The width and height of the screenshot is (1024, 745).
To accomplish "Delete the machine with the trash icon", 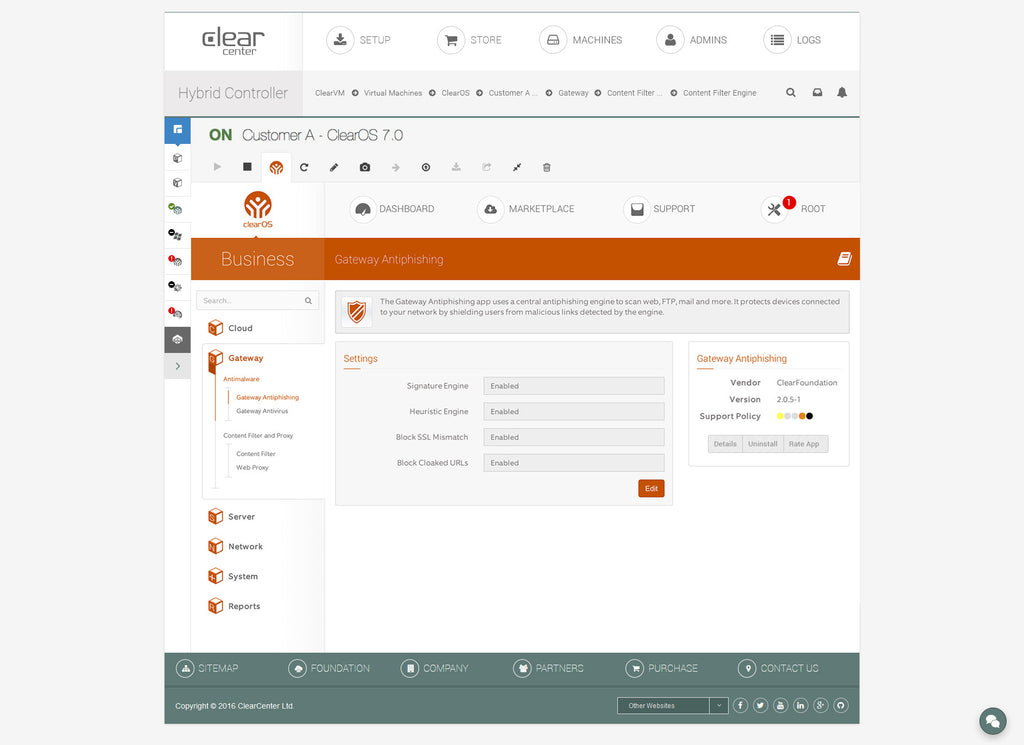I will [x=547, y=167].
